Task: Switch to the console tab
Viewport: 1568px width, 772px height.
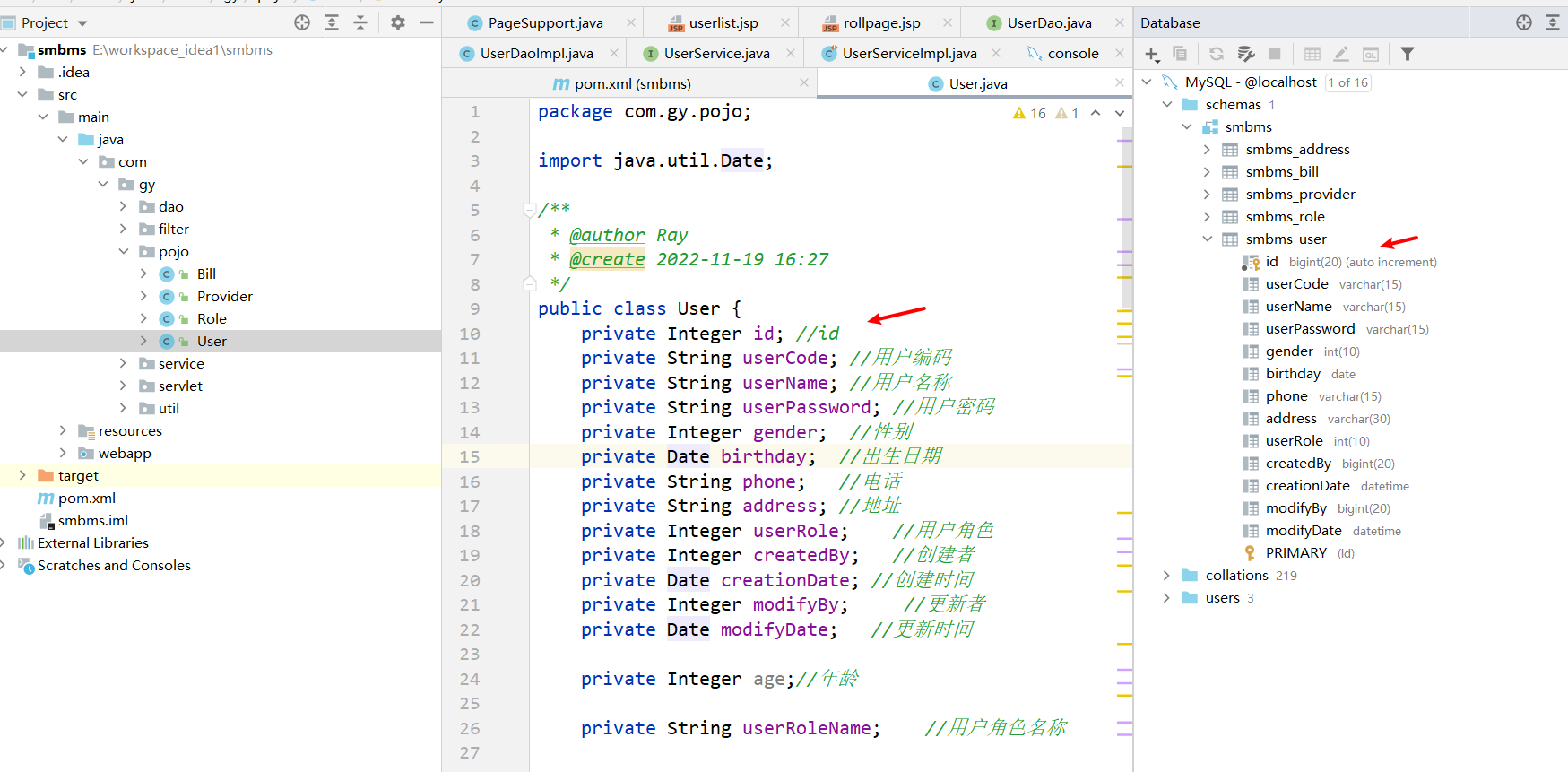Action: tap(1072, 54)
